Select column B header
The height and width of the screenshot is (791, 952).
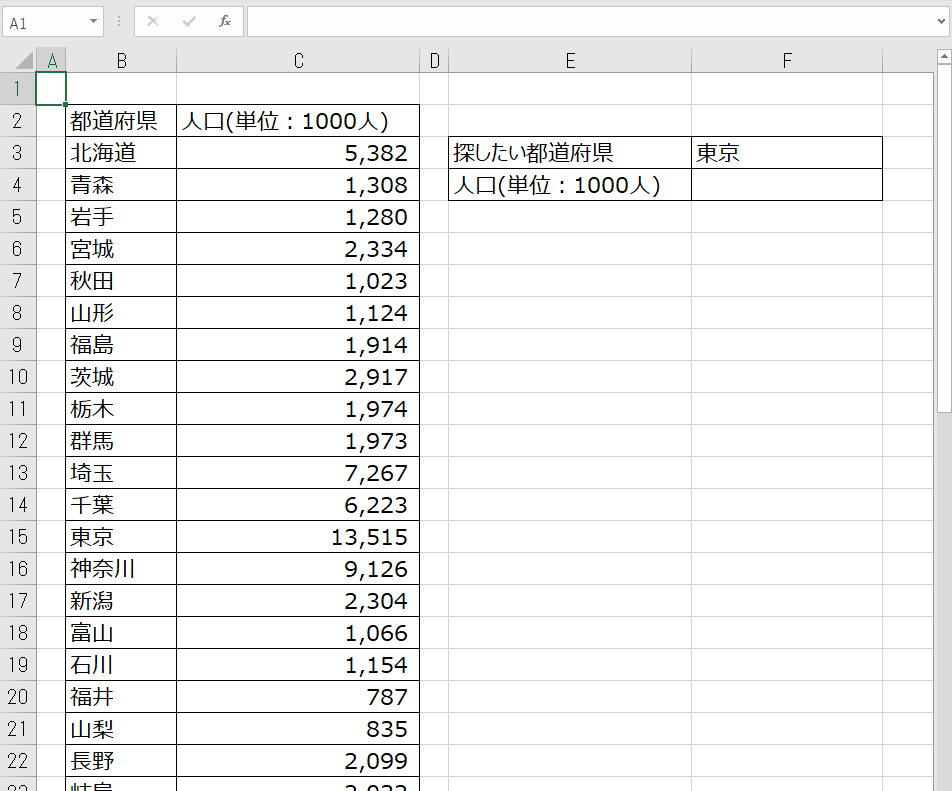tap(121, 60)
